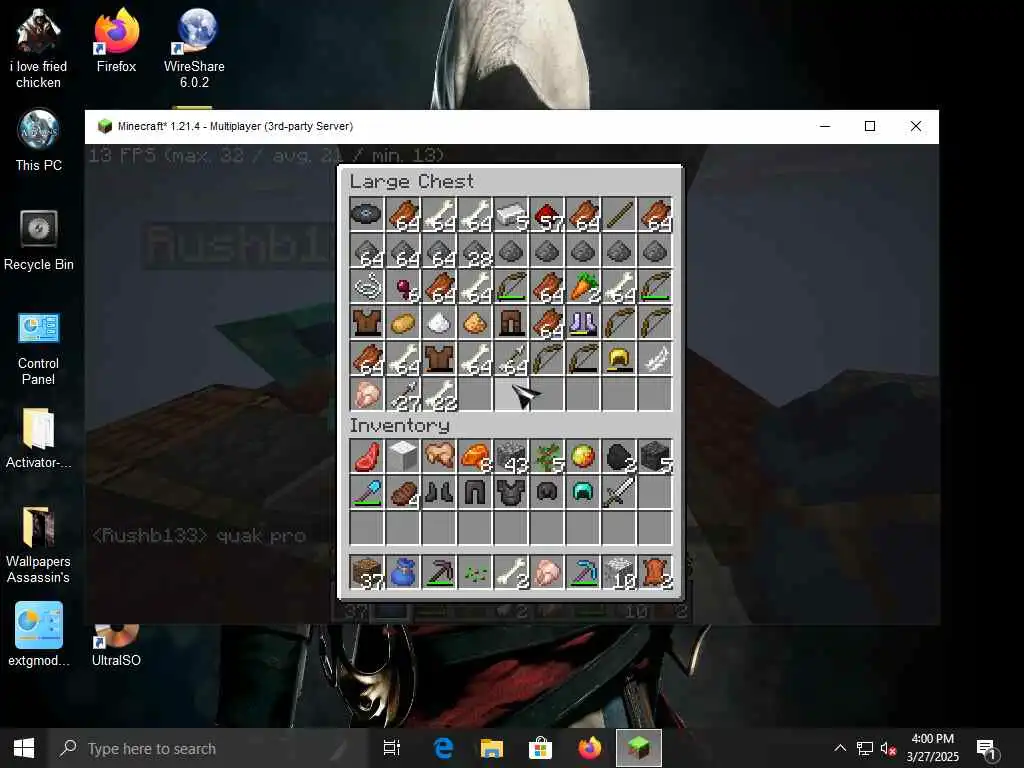Open File Explorer from the taskbar
Screen dimensions: 1024x768
click(x=492, y=748)
